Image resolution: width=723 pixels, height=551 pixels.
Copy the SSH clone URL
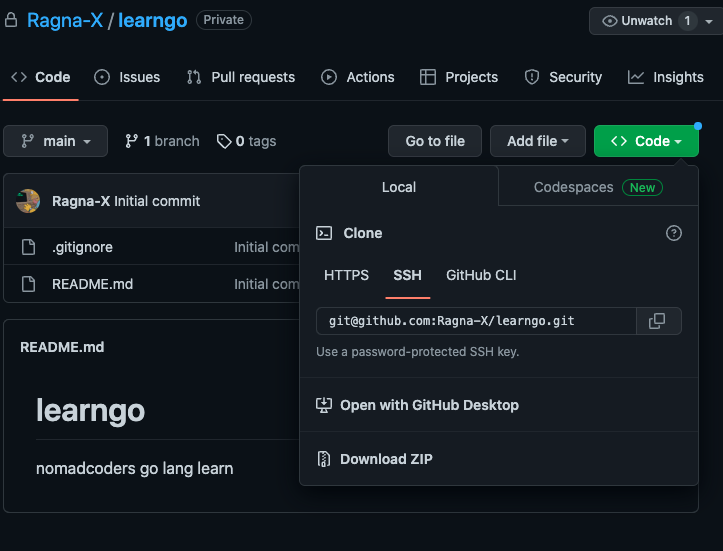pyautogui.click(x=658, y=321)
